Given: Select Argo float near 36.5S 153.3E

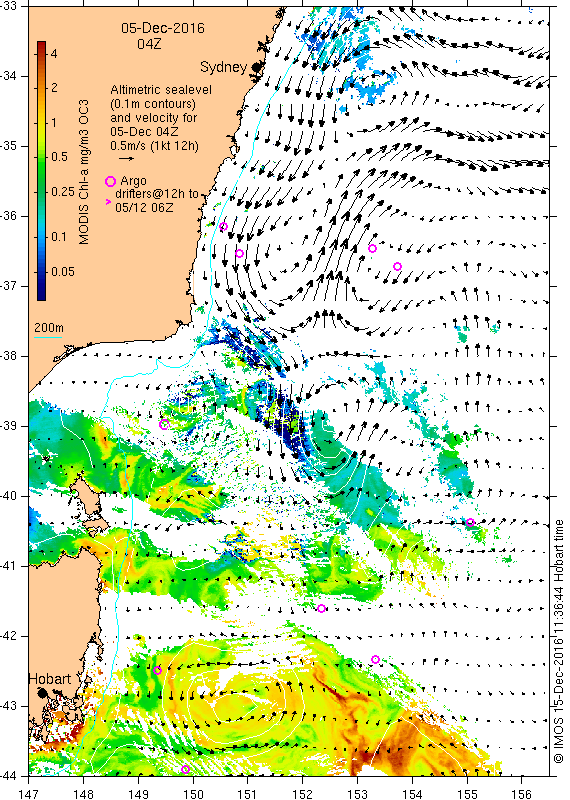Looking at the screenshot, I should 373,248.
